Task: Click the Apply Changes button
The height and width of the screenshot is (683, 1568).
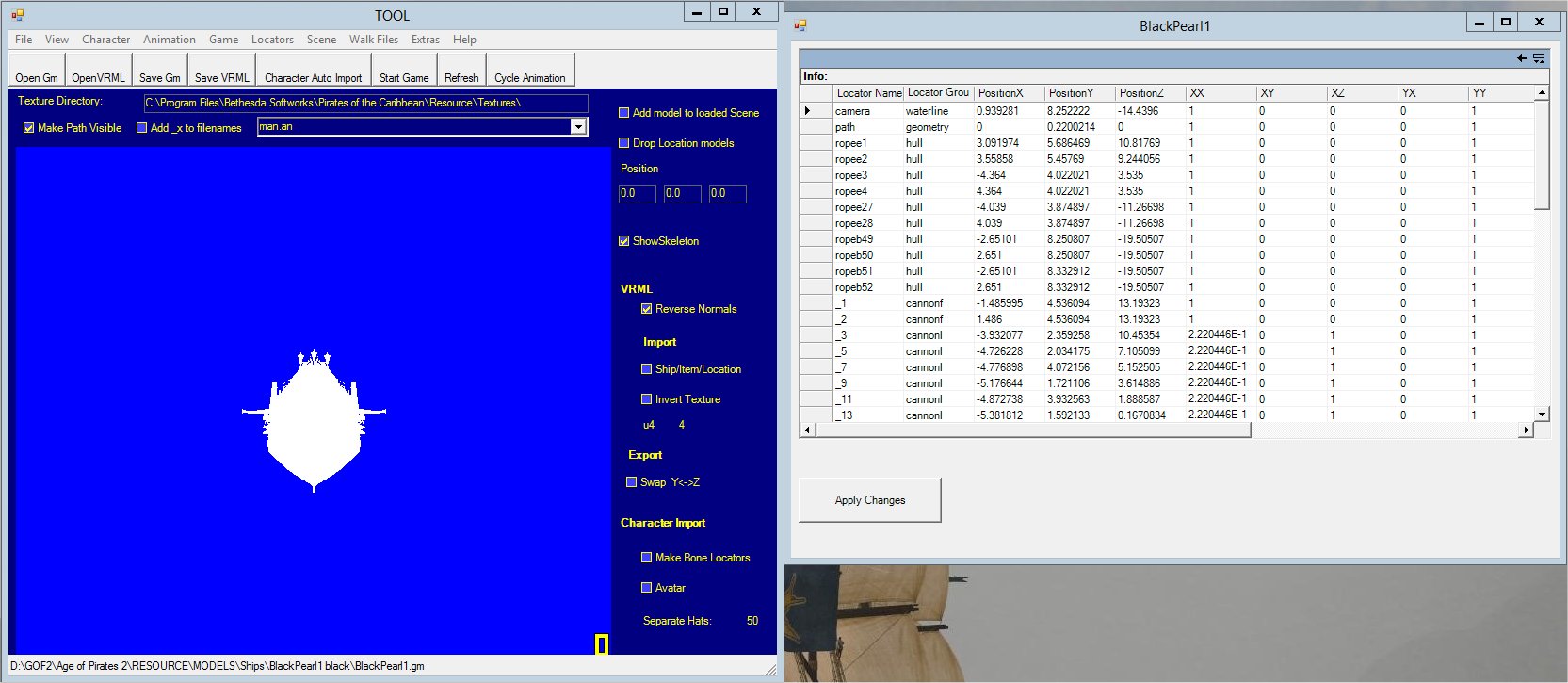Action: point(869,500)
